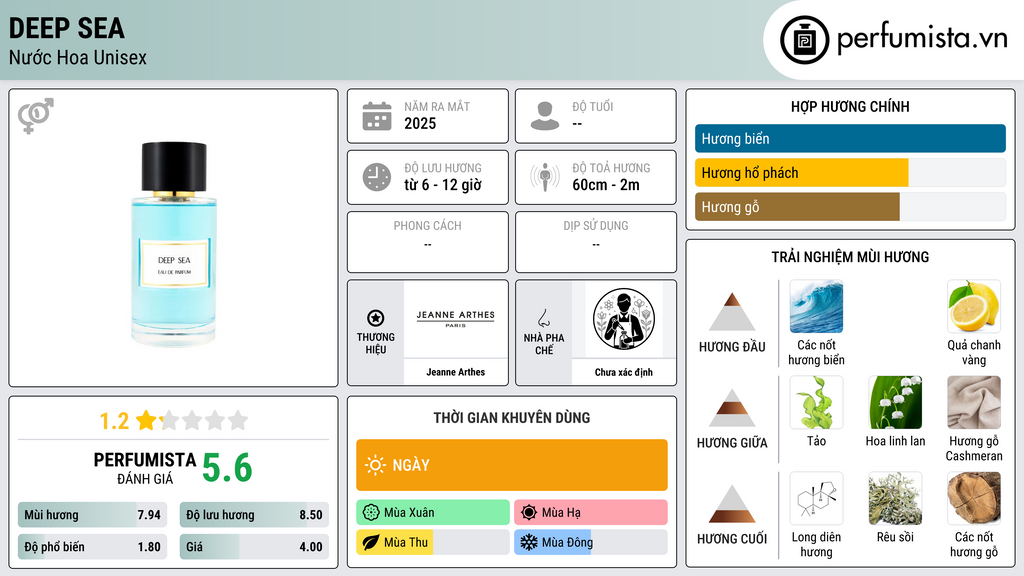Click the Jeanne Arthes Paris brand logo
Viewport: 1024px width, 576px height.
(x=456, y=319)
